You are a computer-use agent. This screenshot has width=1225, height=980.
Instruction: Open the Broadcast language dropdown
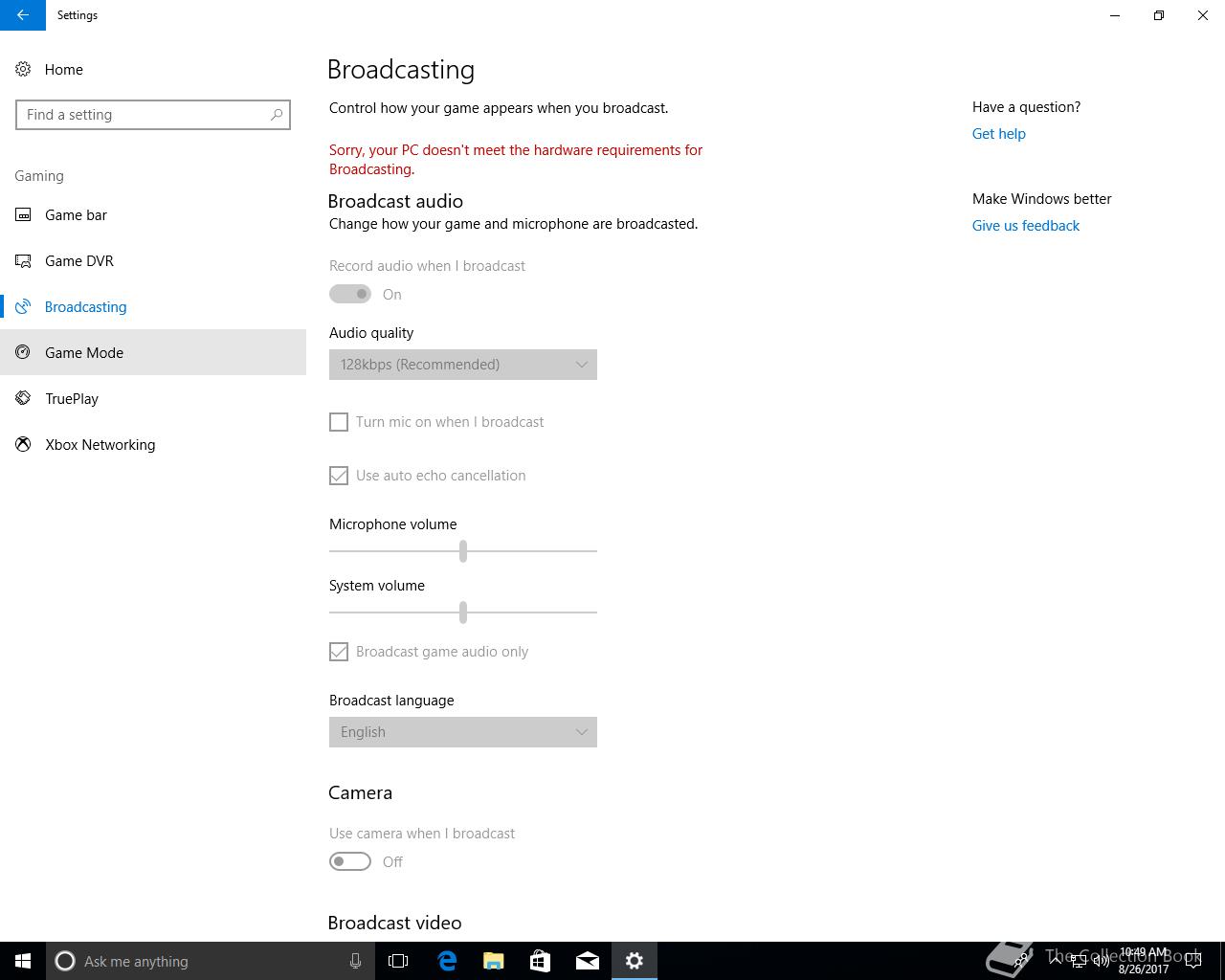tap(463, 732)
